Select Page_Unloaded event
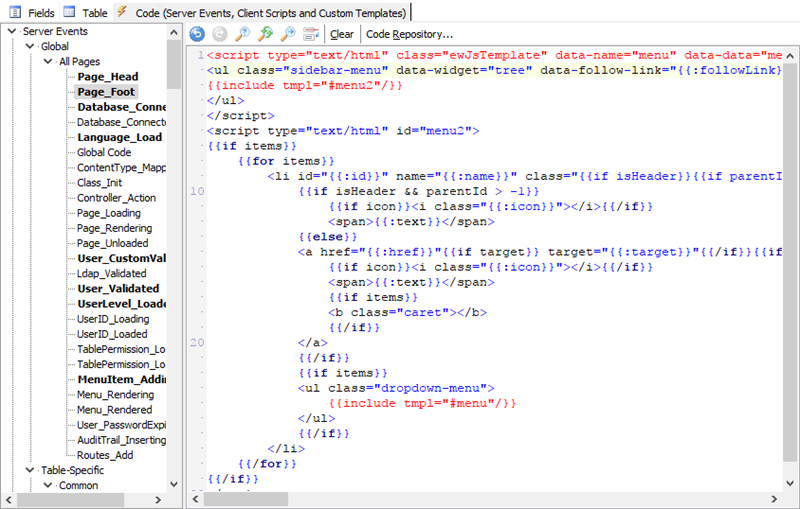Image resolution: width=800 pixels, height=509 pixels. click(x=113, y=243)
